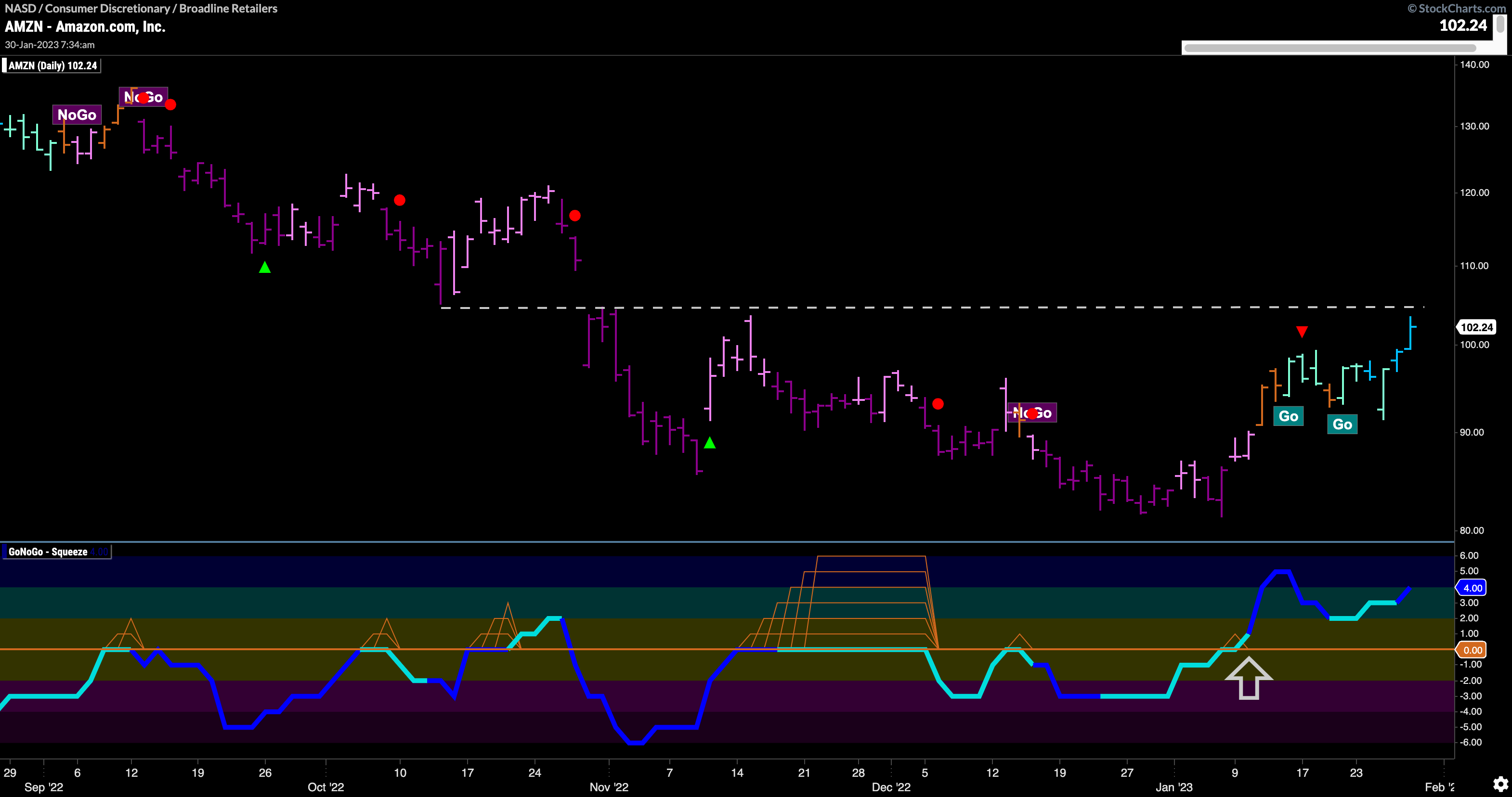This screenshot has height=797, width=1512.
Task: Click the green up-triangle marker near Sep 26
Action: click(x=265, y=268)
